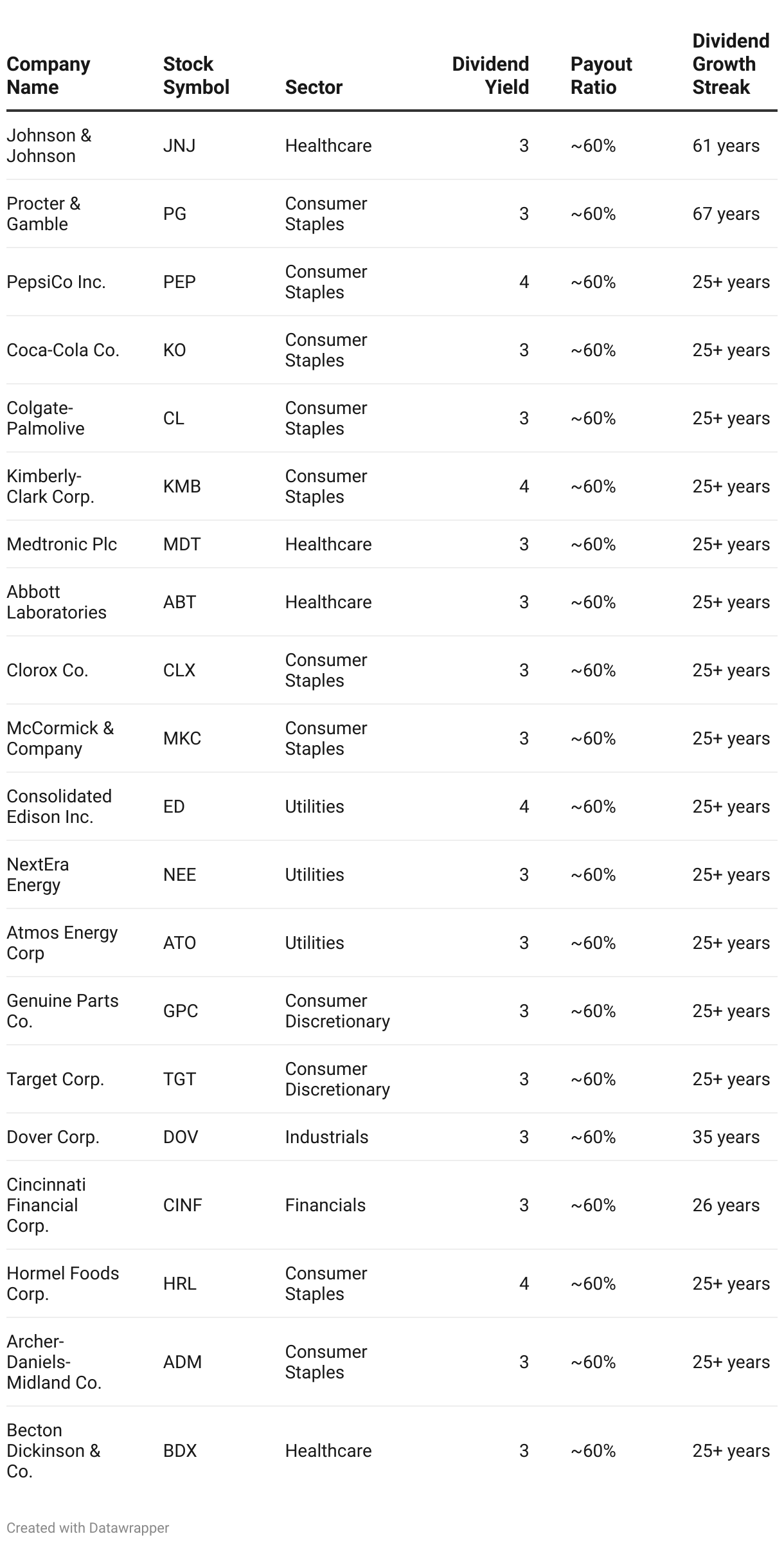Click the BDX stock symbol
The image size is (784, 1543).
[x=180, y=1450]
